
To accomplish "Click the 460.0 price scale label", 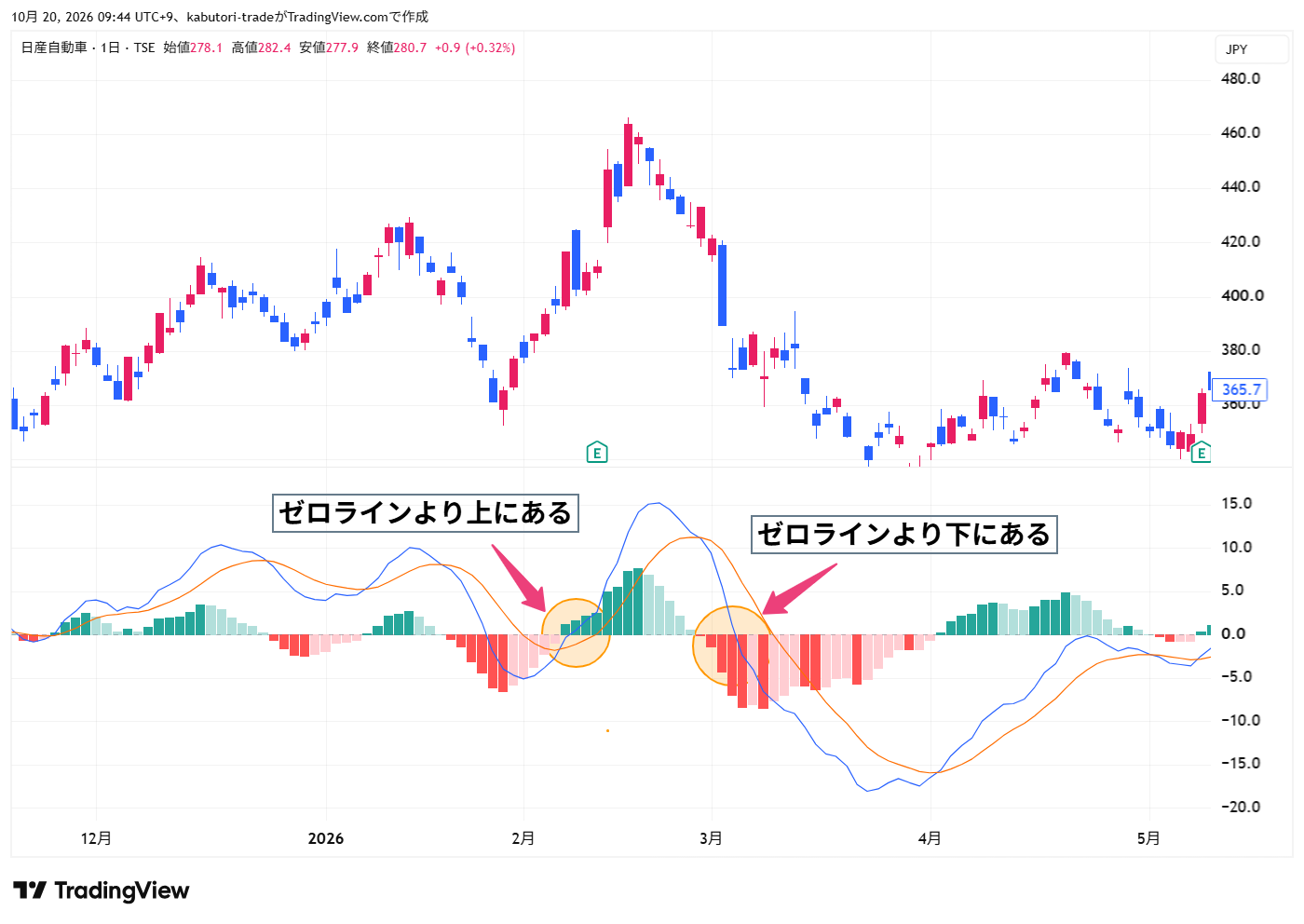I will [x=1241, y=132].
